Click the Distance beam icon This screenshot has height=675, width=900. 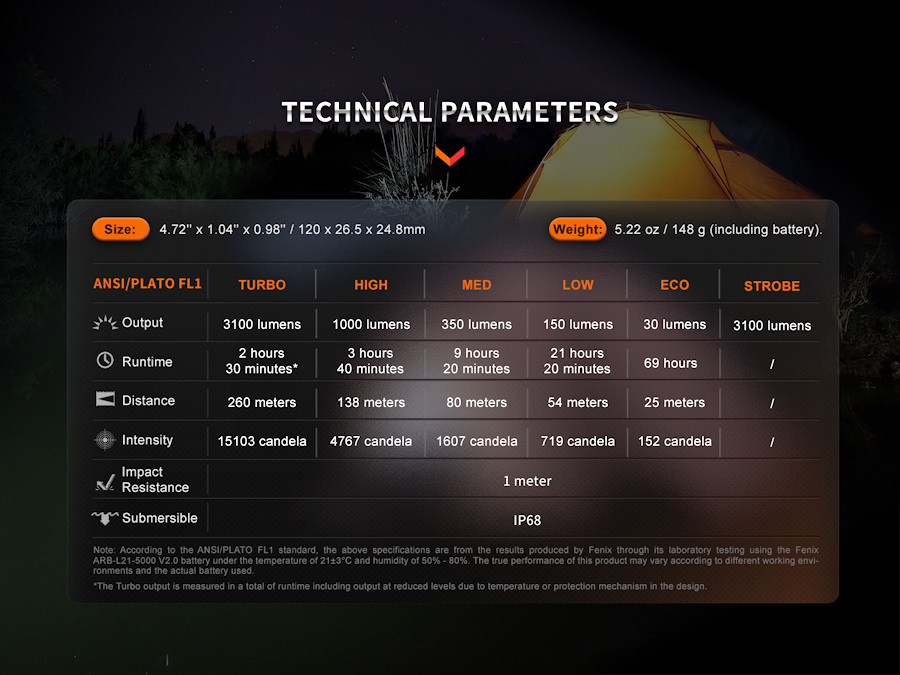tap(104, 400)
